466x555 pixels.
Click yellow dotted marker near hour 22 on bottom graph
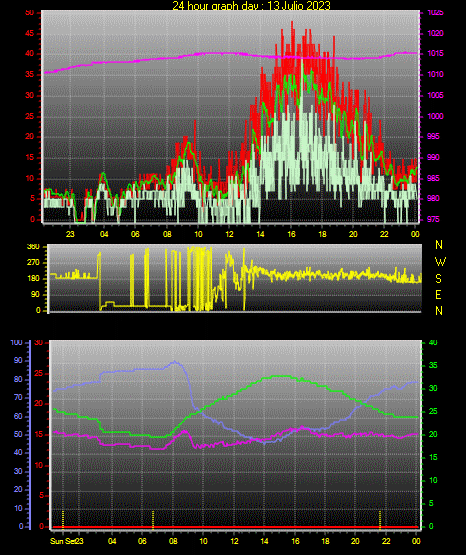point(380,520)
